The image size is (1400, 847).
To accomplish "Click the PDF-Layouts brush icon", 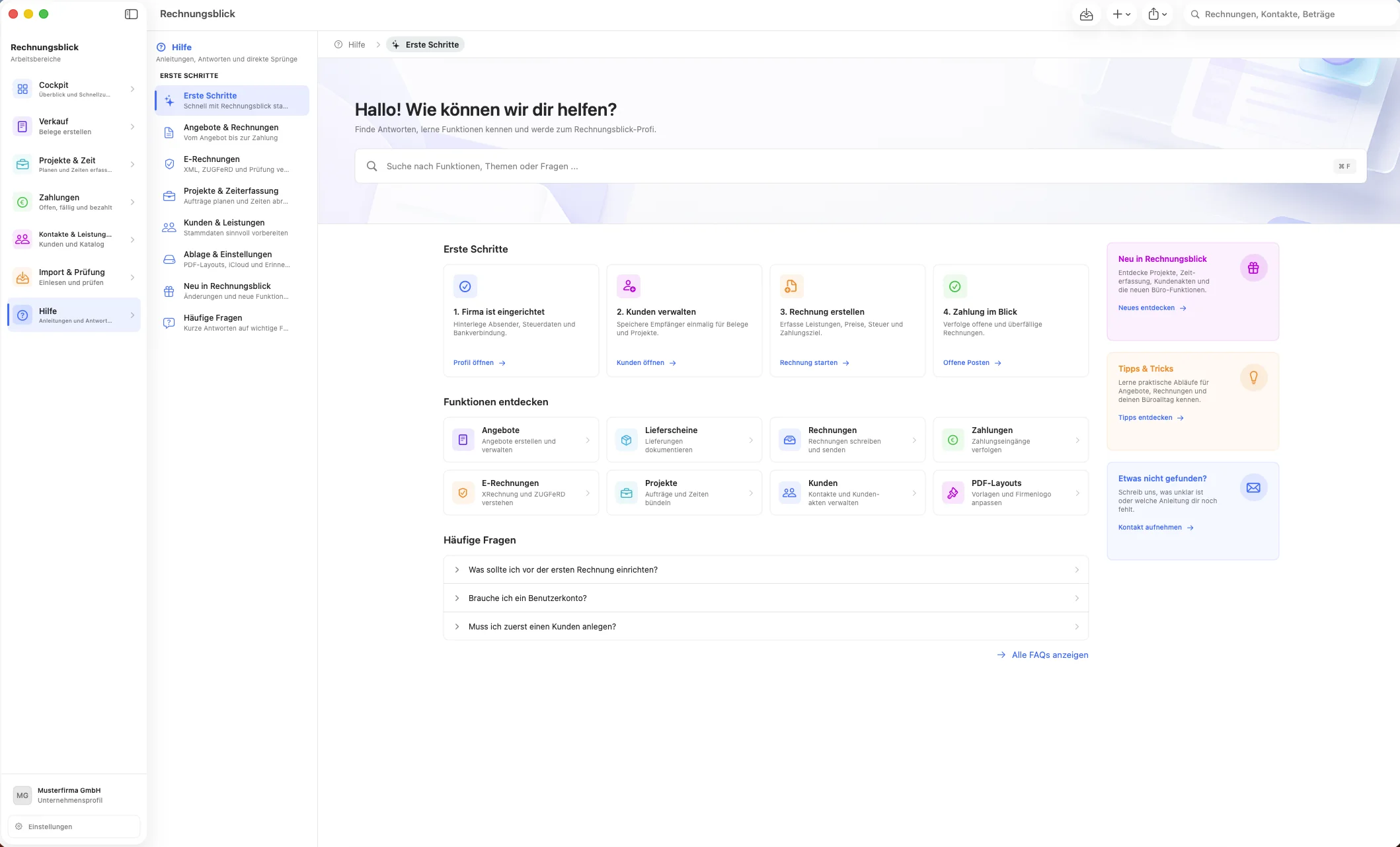I will 953,493.
